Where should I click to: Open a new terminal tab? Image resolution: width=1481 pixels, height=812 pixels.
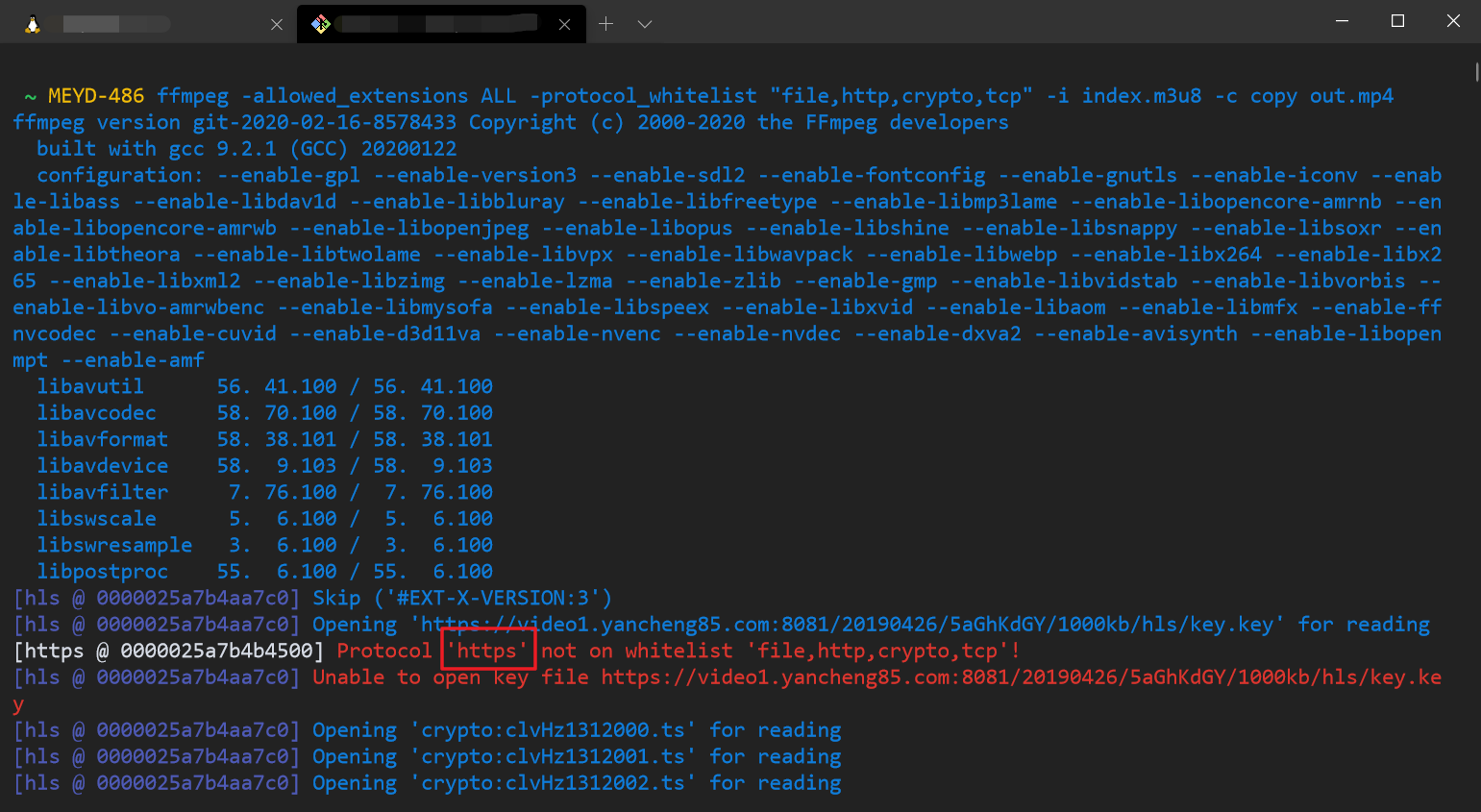tap(605, 24)
